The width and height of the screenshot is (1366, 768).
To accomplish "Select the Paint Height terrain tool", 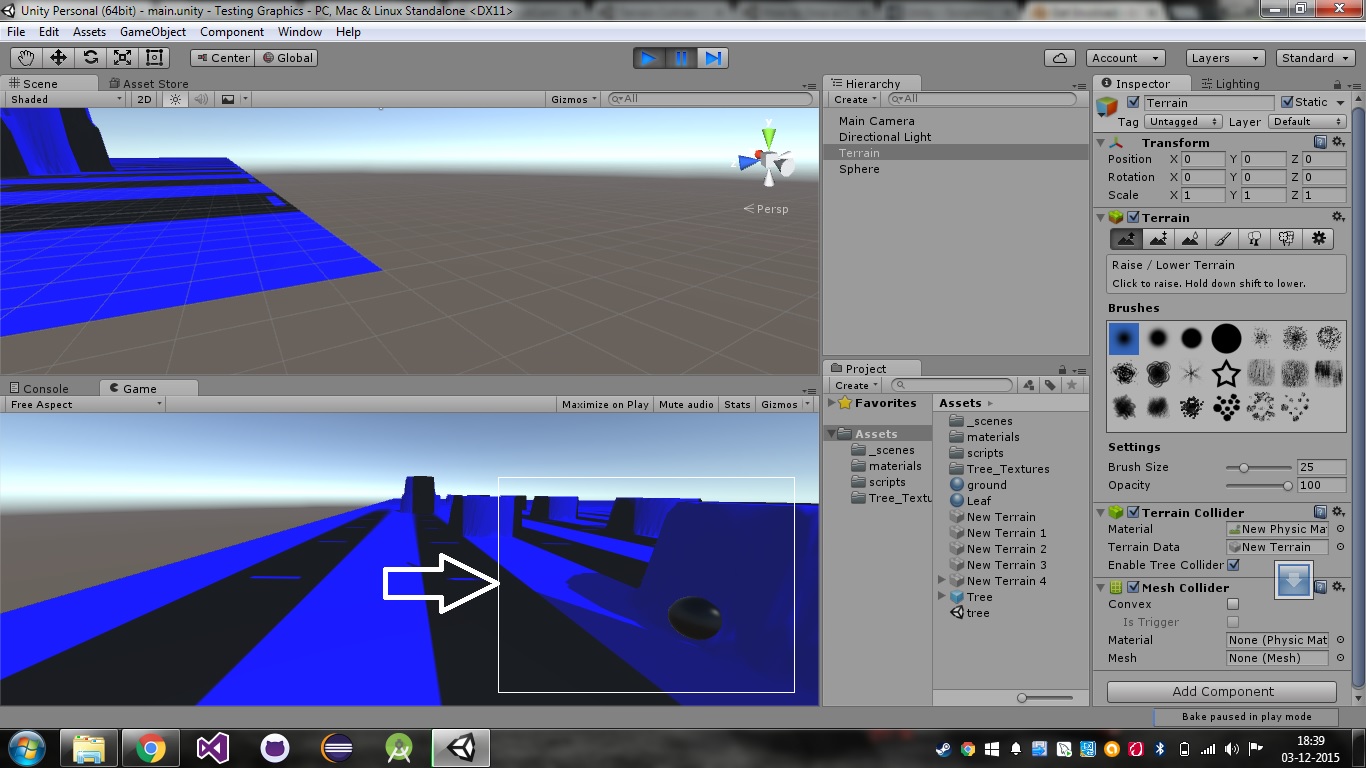I will pos(1158,239).
